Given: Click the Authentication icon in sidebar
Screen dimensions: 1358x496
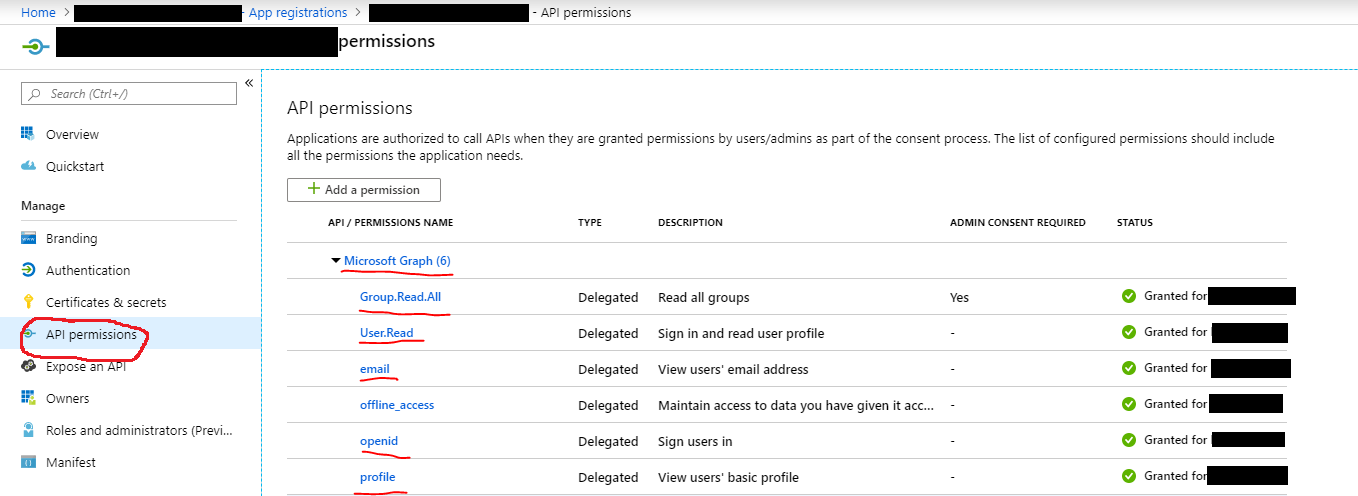Looking at the screenshot, I should (28, 270).
